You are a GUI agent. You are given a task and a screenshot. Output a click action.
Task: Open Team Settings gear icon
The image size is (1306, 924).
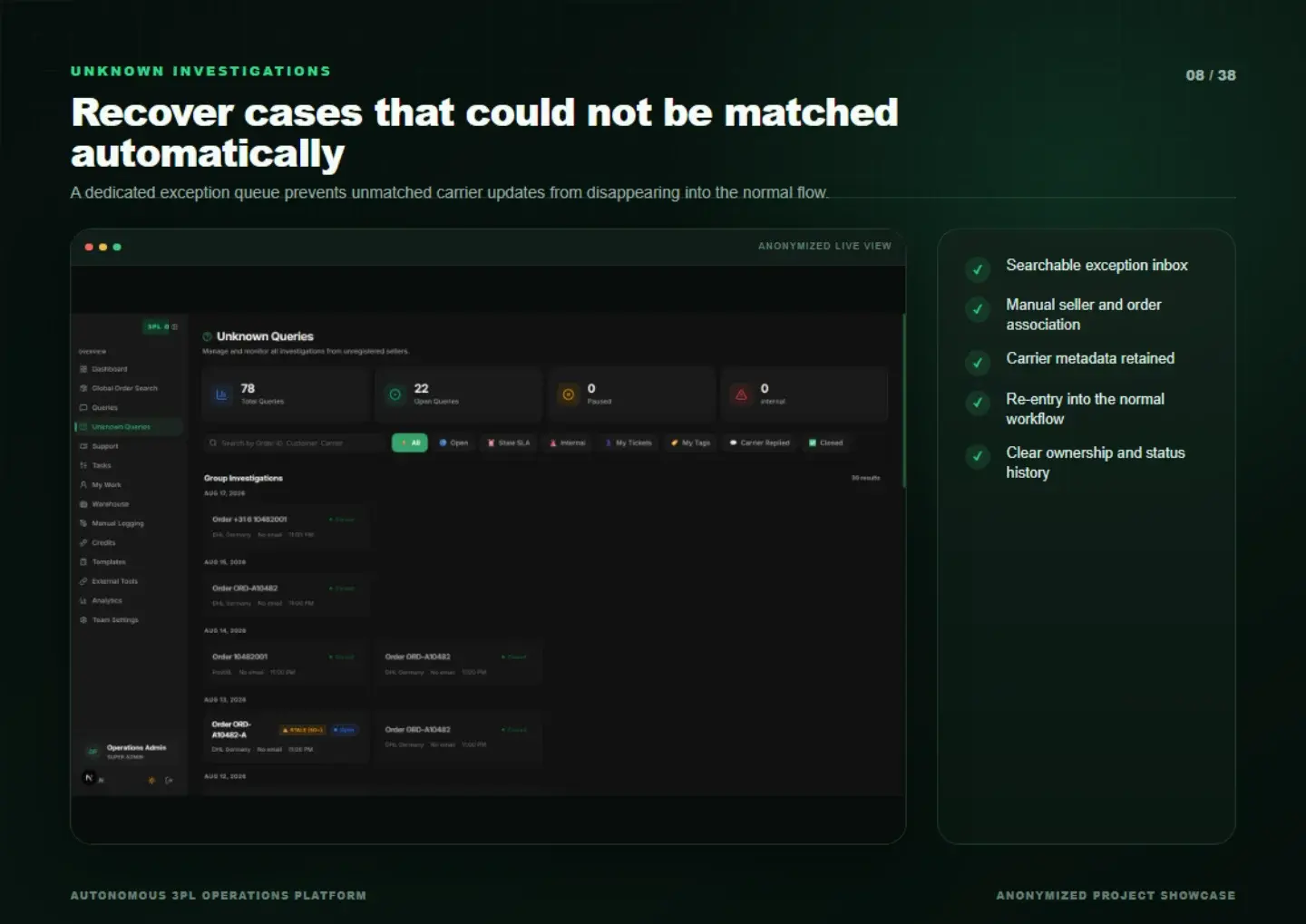(83, 620)
